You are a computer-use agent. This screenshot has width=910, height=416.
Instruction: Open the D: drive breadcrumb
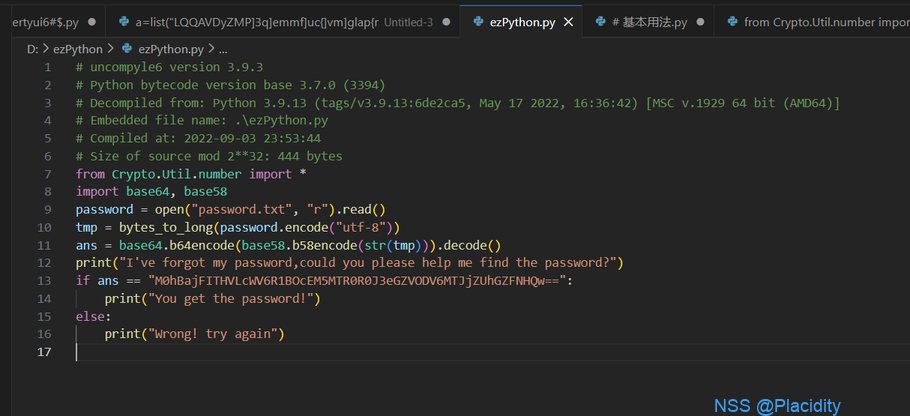32,49
